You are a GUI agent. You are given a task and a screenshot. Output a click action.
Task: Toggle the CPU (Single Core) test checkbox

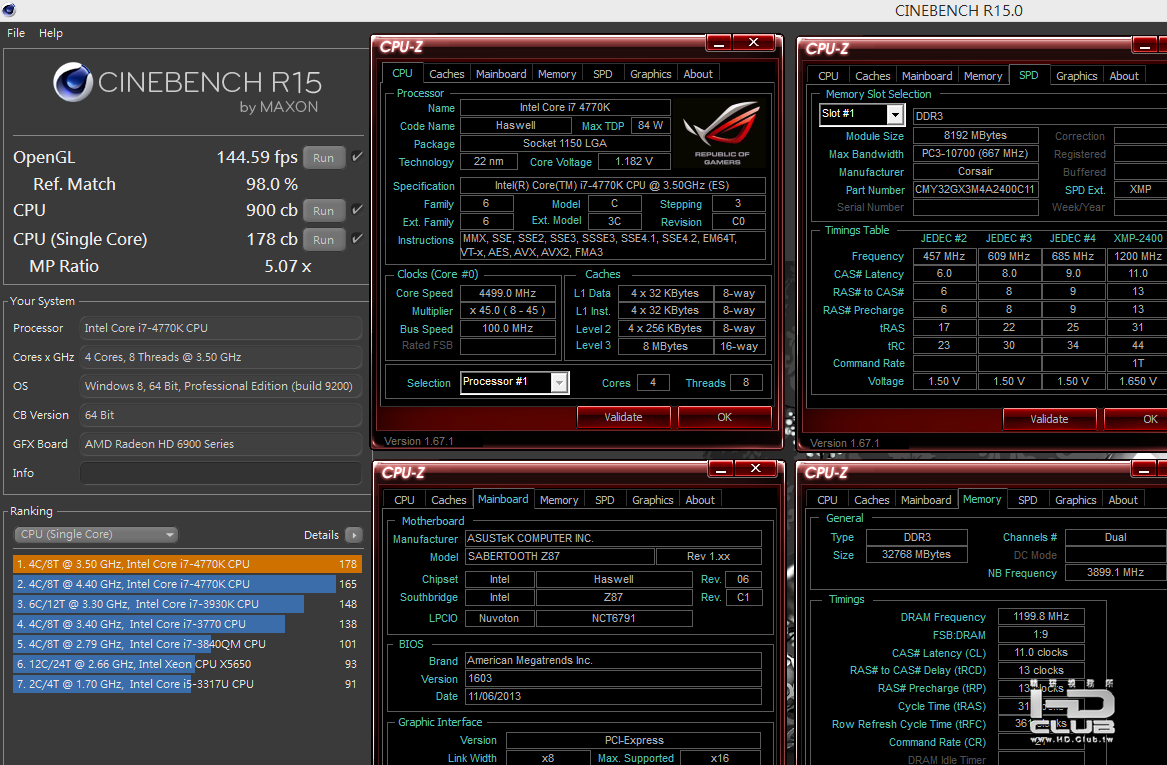point(357,239)
